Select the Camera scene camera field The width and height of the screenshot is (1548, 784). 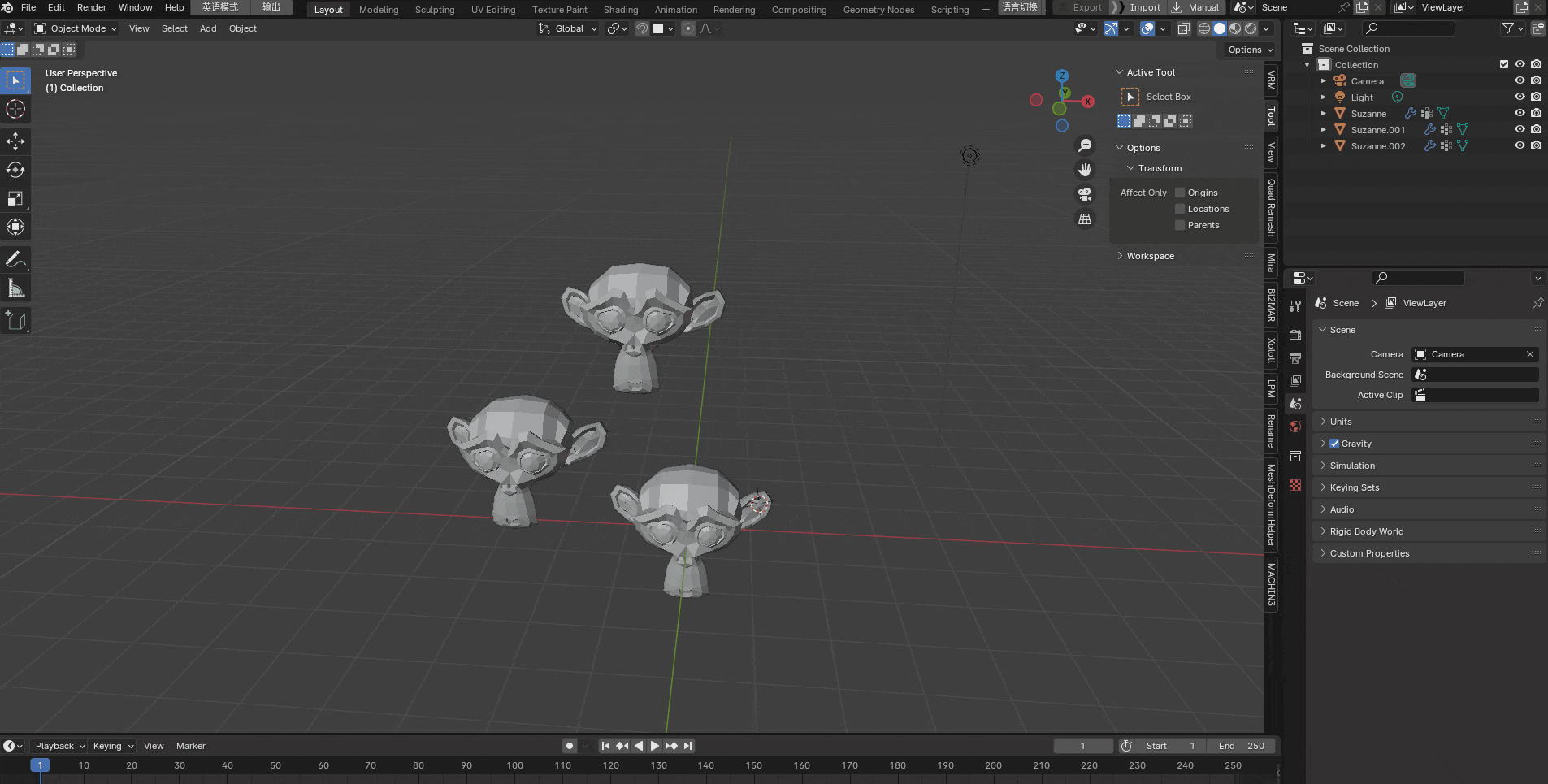tap(1476, 354)
